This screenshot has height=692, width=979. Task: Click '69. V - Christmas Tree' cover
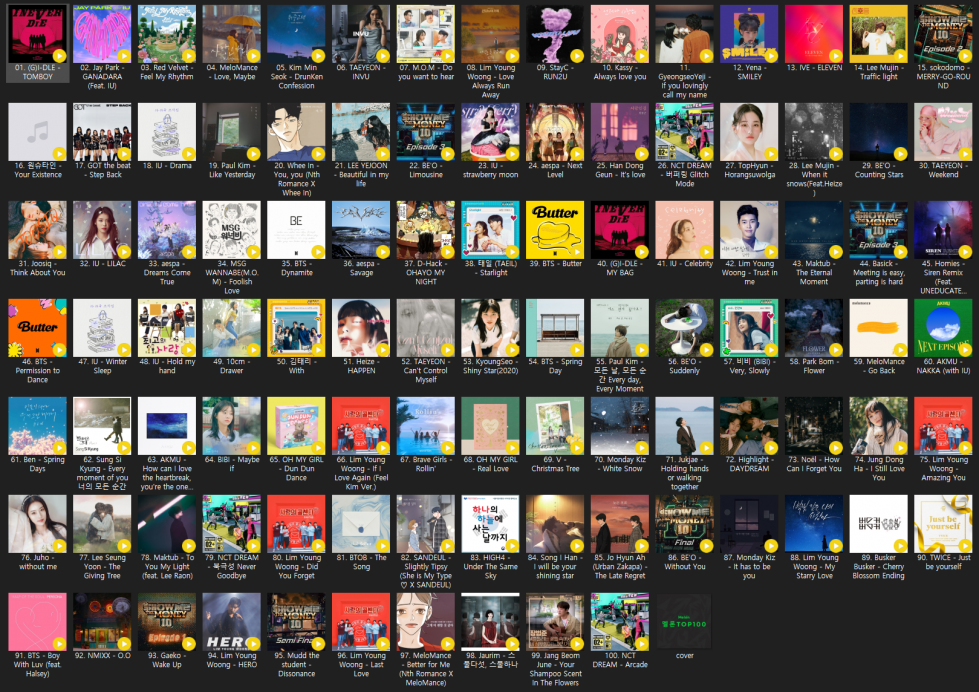(x=555, y=426)
